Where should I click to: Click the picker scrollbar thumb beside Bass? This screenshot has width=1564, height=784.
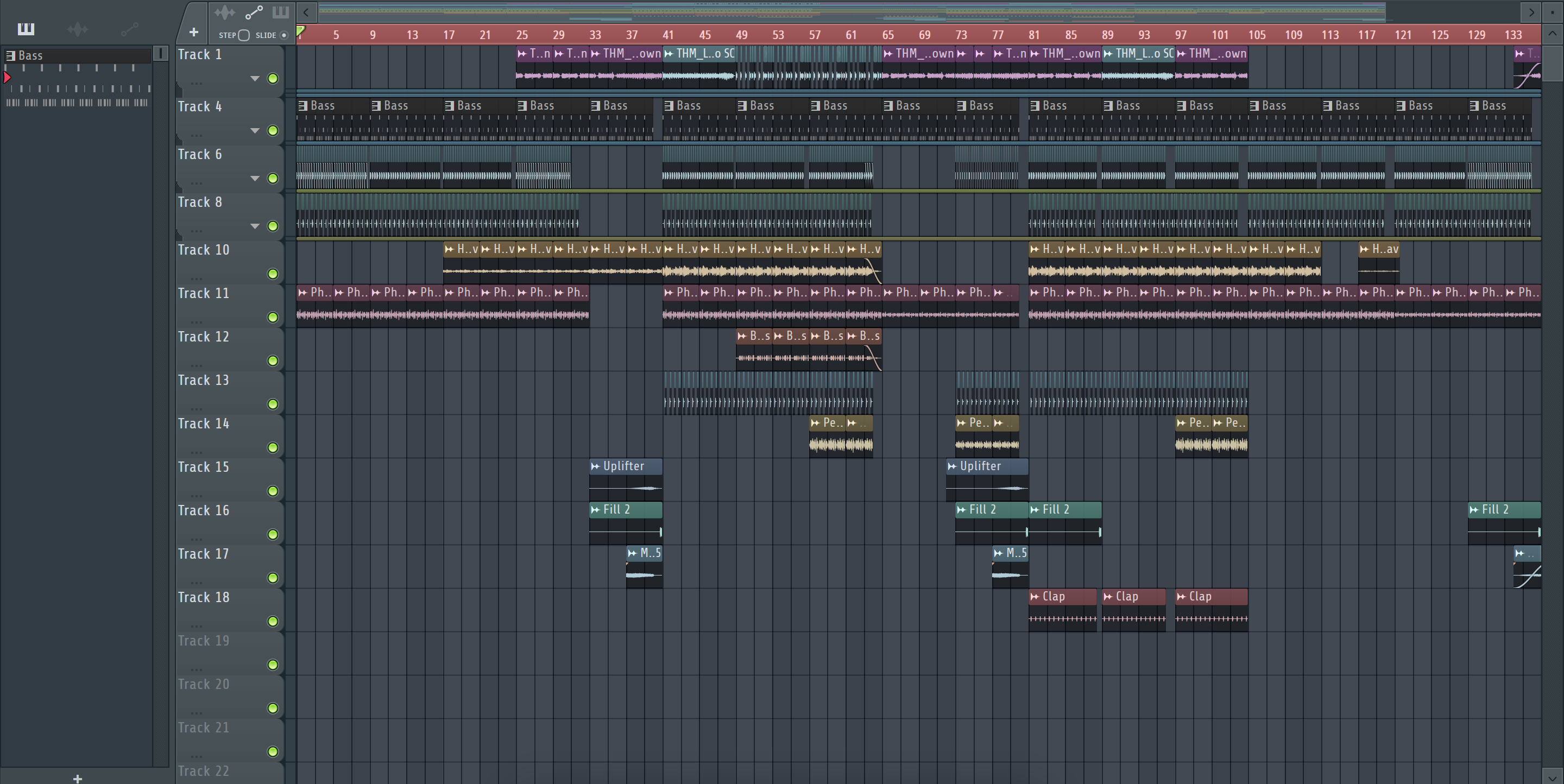point(161,53)
